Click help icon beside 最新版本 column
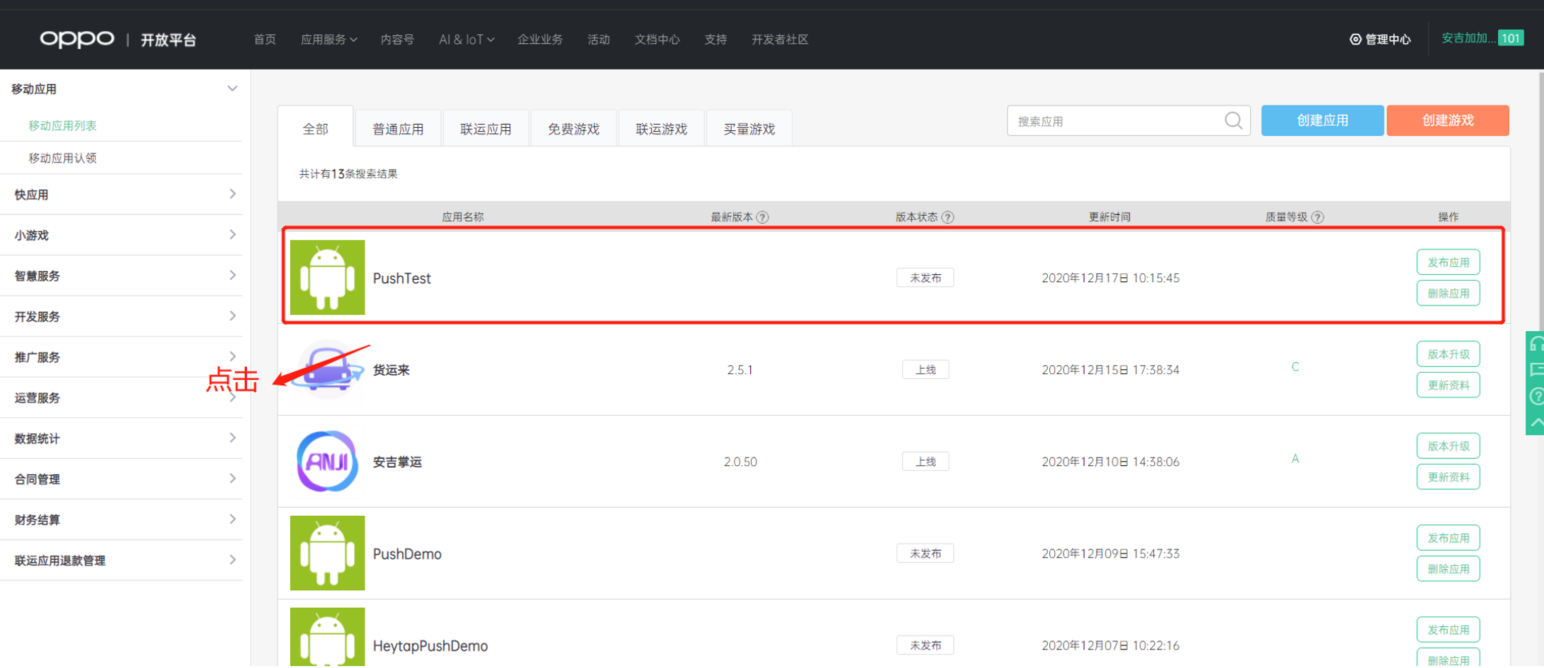Screen dimensions: 1544x668 [763, 217]
